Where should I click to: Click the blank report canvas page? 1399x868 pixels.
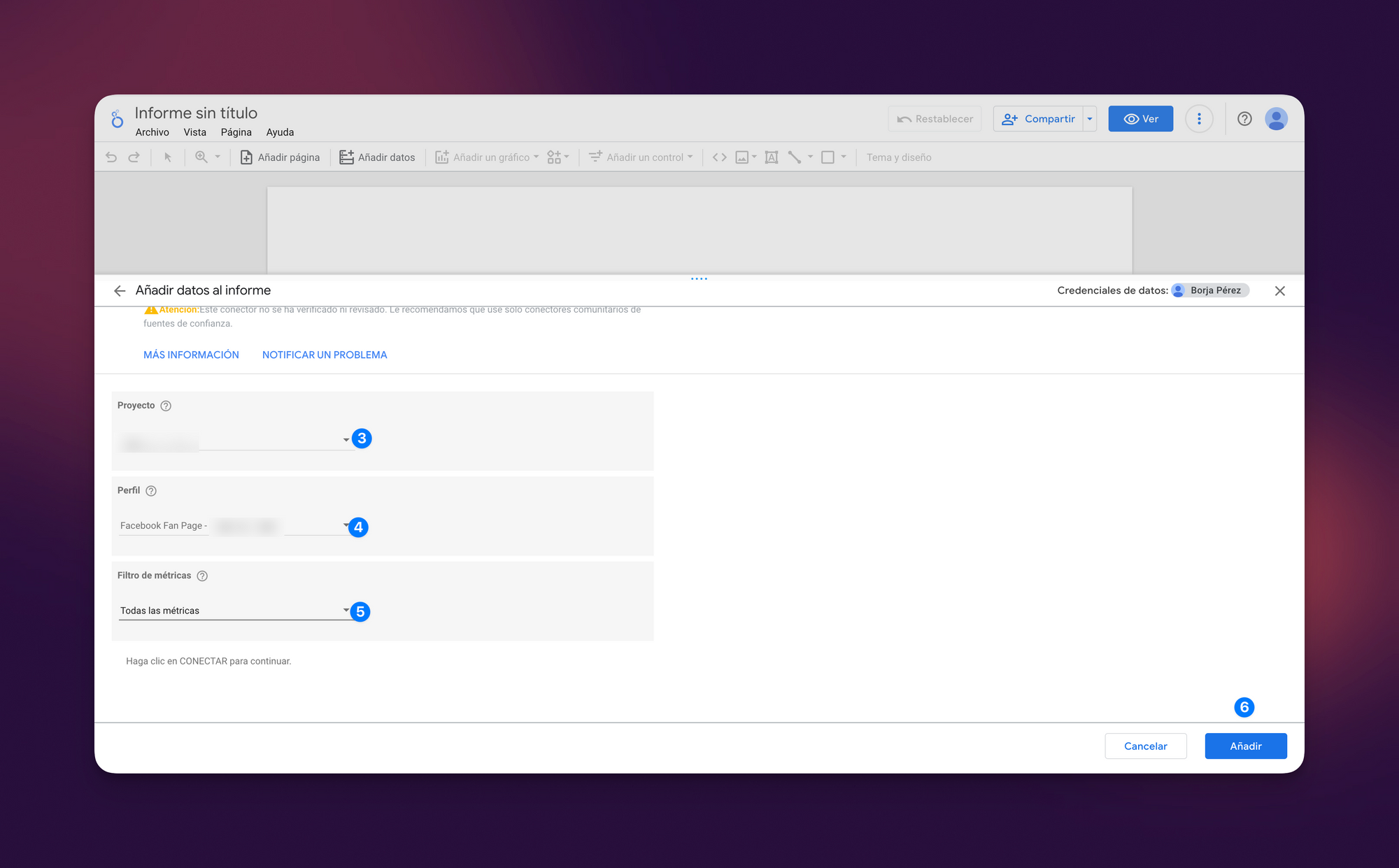[699, 230]
